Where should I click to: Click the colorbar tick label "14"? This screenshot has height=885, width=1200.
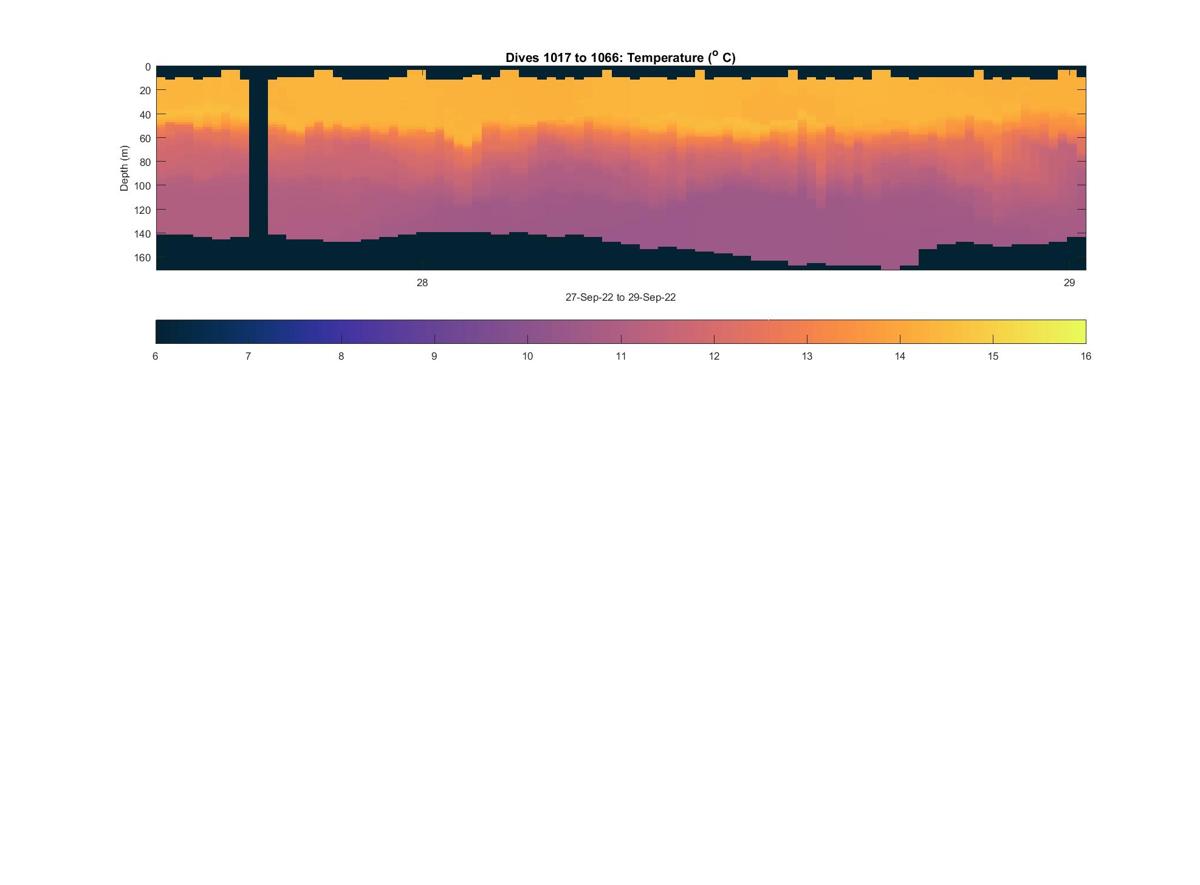click(x=900, y=356)
